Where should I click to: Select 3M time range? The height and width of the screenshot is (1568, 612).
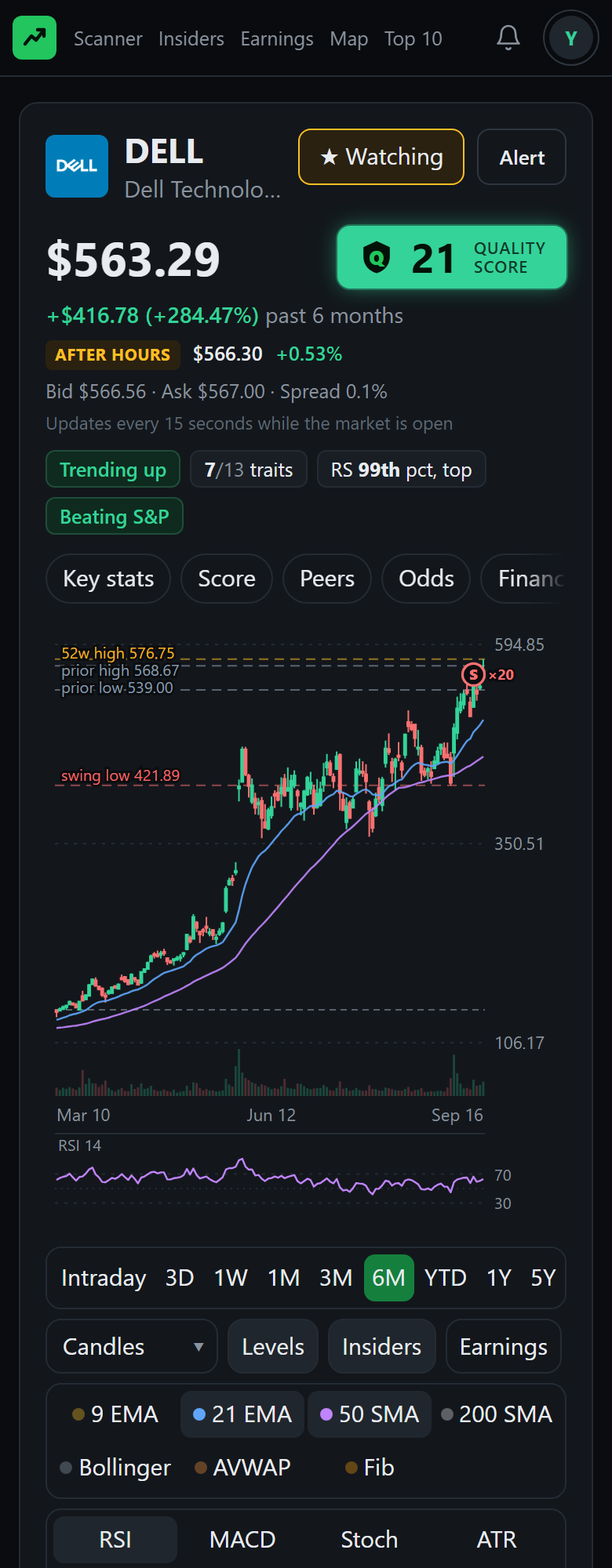[x=336, y=1278]
